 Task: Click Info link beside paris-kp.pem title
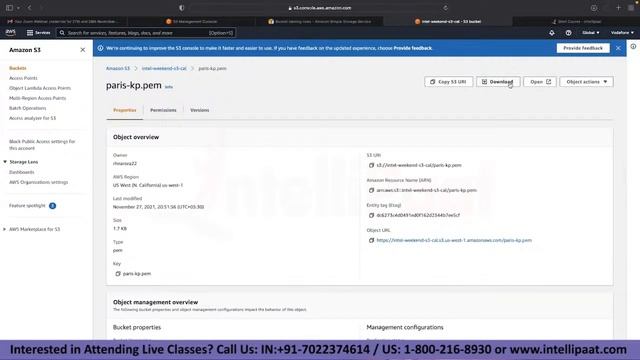click(169, 87)
